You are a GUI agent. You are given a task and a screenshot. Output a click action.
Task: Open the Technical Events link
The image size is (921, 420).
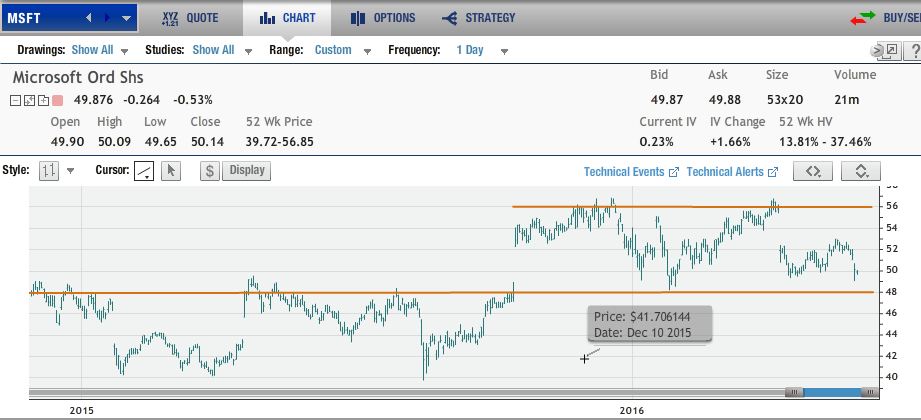tap(631, 172)
